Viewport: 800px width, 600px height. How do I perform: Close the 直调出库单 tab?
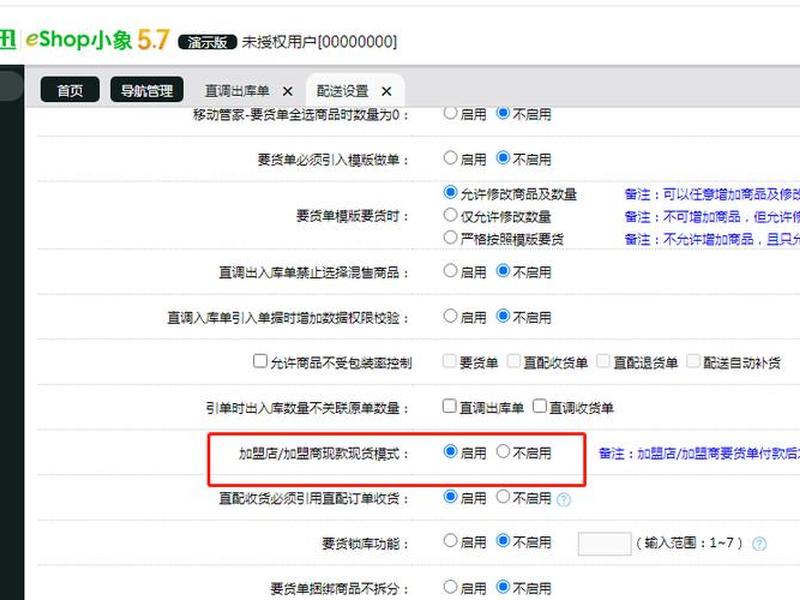tap(288, 91)
